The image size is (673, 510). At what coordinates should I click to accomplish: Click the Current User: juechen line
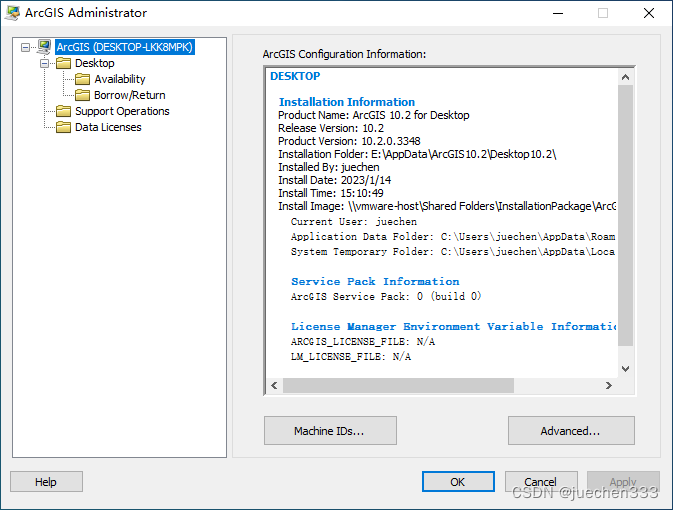(354, 222)
